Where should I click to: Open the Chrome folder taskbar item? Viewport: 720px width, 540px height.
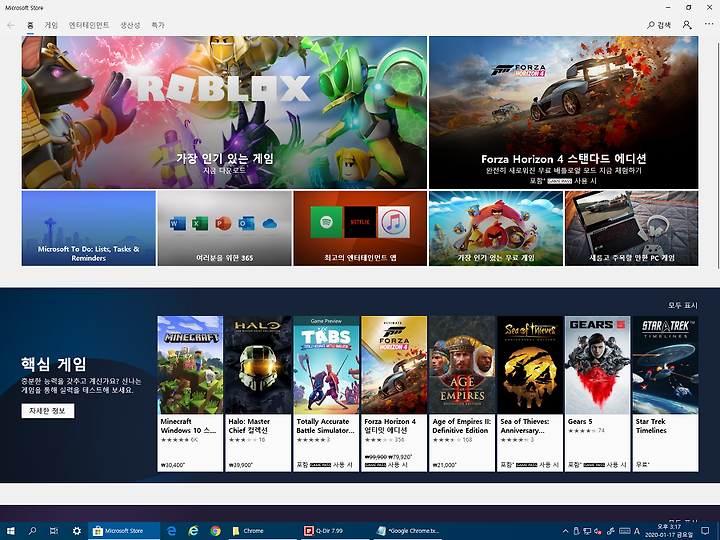coord(263,531)
